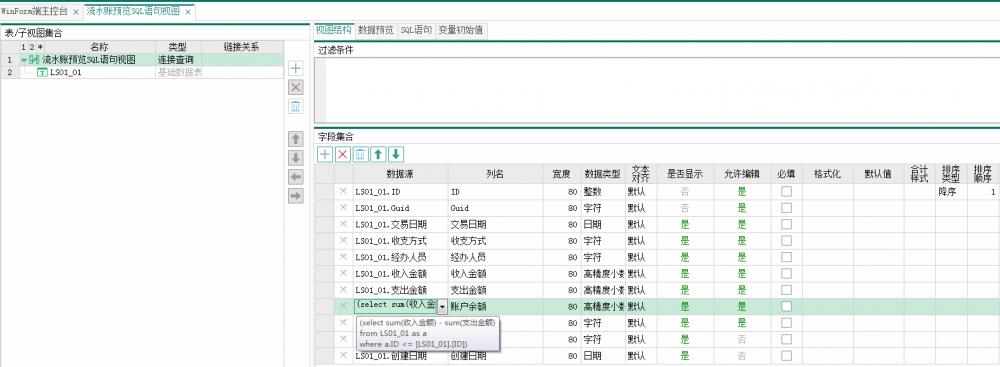Remove the 账户余额 field row

[x=343, y=306]
